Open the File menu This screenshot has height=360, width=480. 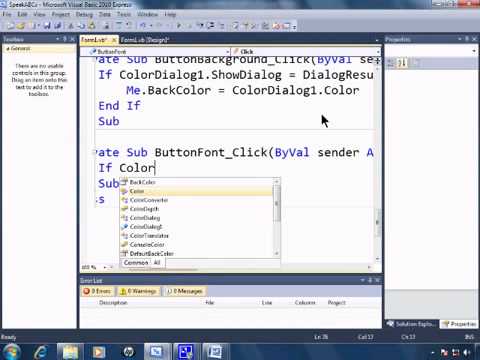[7, 14]
